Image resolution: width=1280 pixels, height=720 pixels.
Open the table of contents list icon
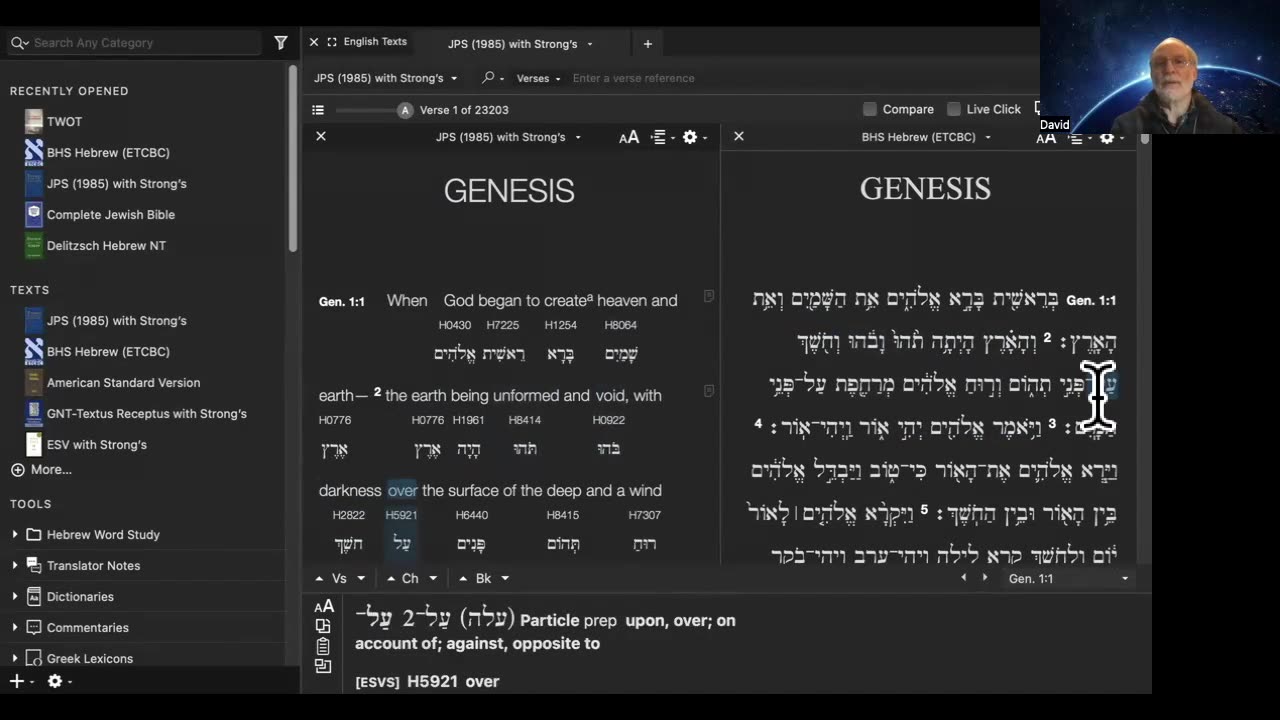[318, 110]
